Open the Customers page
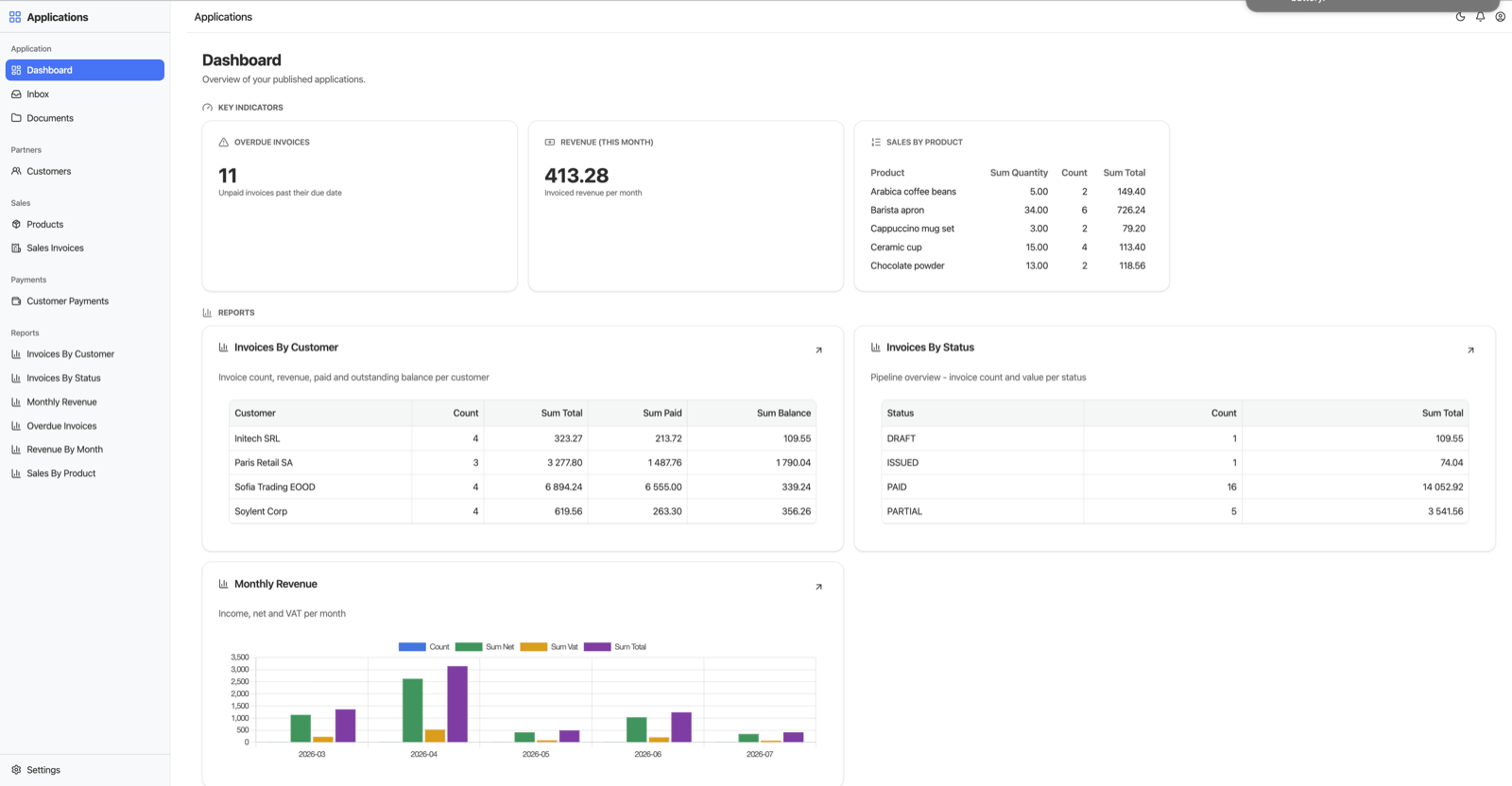Screen dimensions: 1512x786 85,171
